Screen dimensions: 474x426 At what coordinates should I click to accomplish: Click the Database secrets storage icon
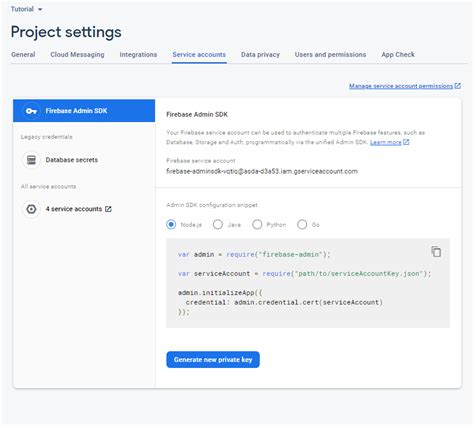[31, 160]
